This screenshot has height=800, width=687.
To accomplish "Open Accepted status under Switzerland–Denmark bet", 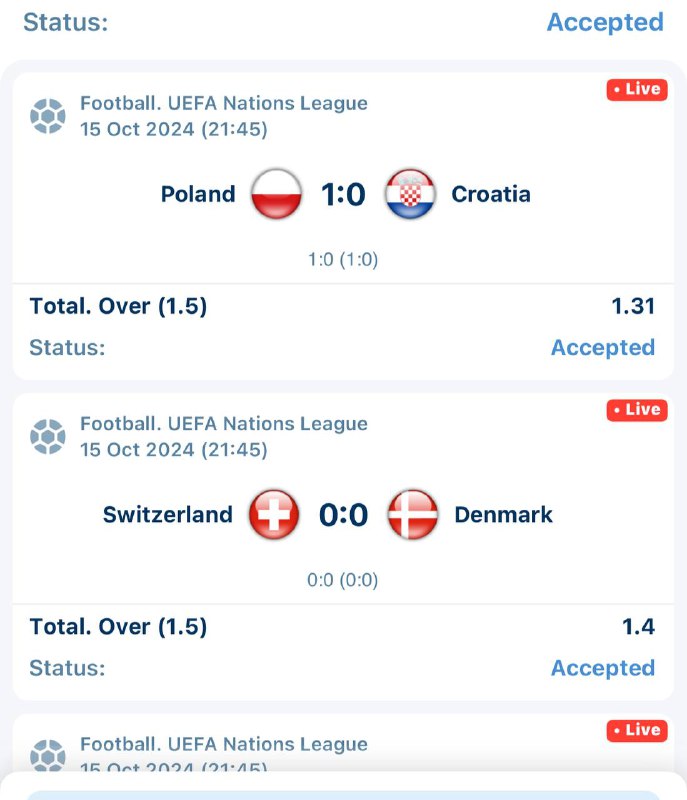I will point(603,668).
